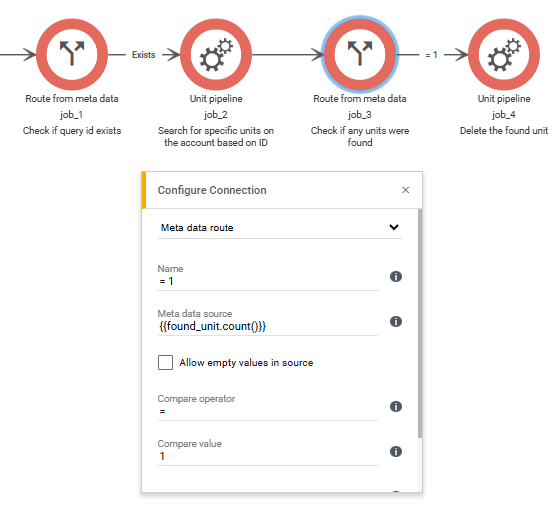Screen dimensions: 560x505
Task: Edit the Compare value field
Action: (268, 456)
